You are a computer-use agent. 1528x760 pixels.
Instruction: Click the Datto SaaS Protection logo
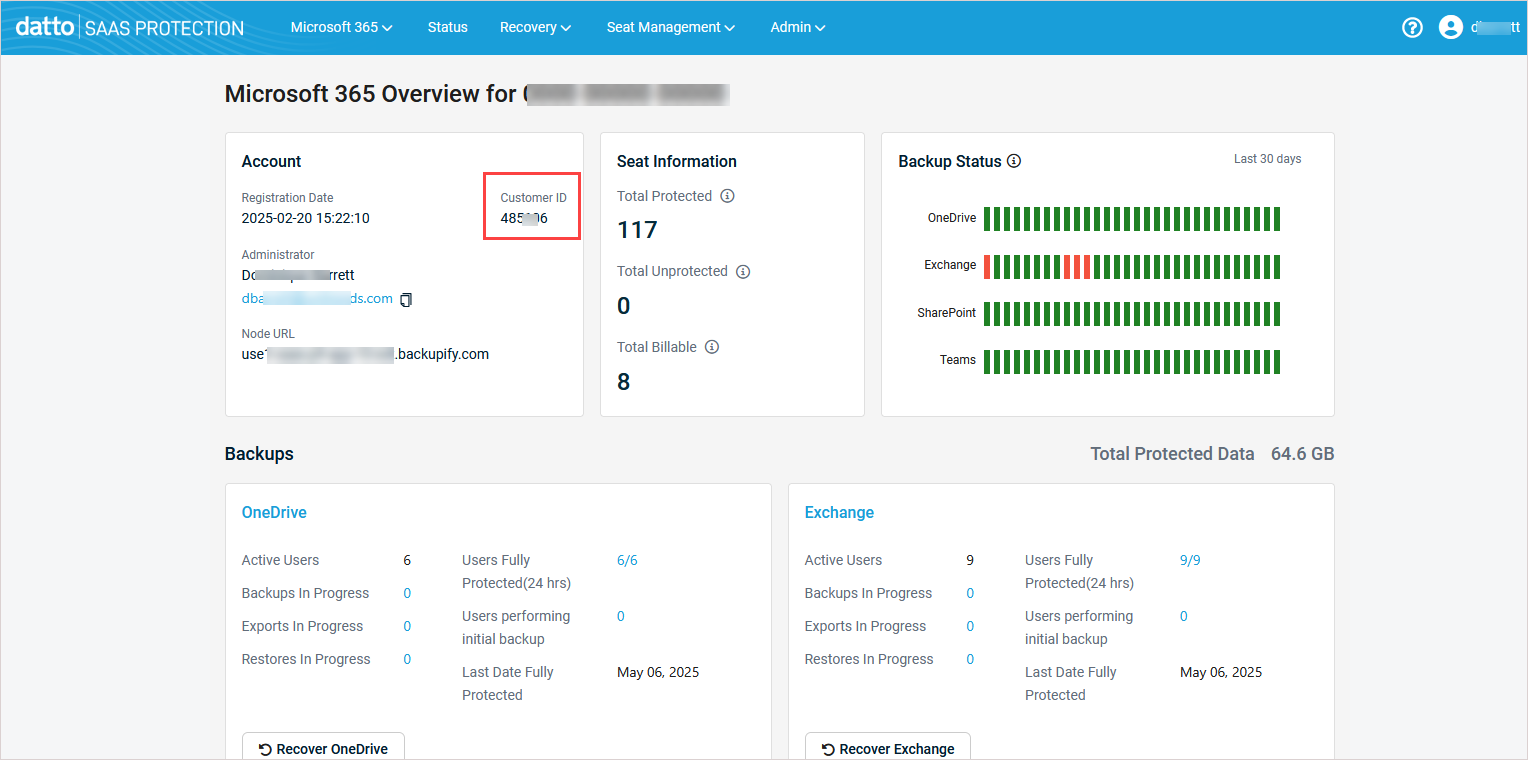(127, 27)
